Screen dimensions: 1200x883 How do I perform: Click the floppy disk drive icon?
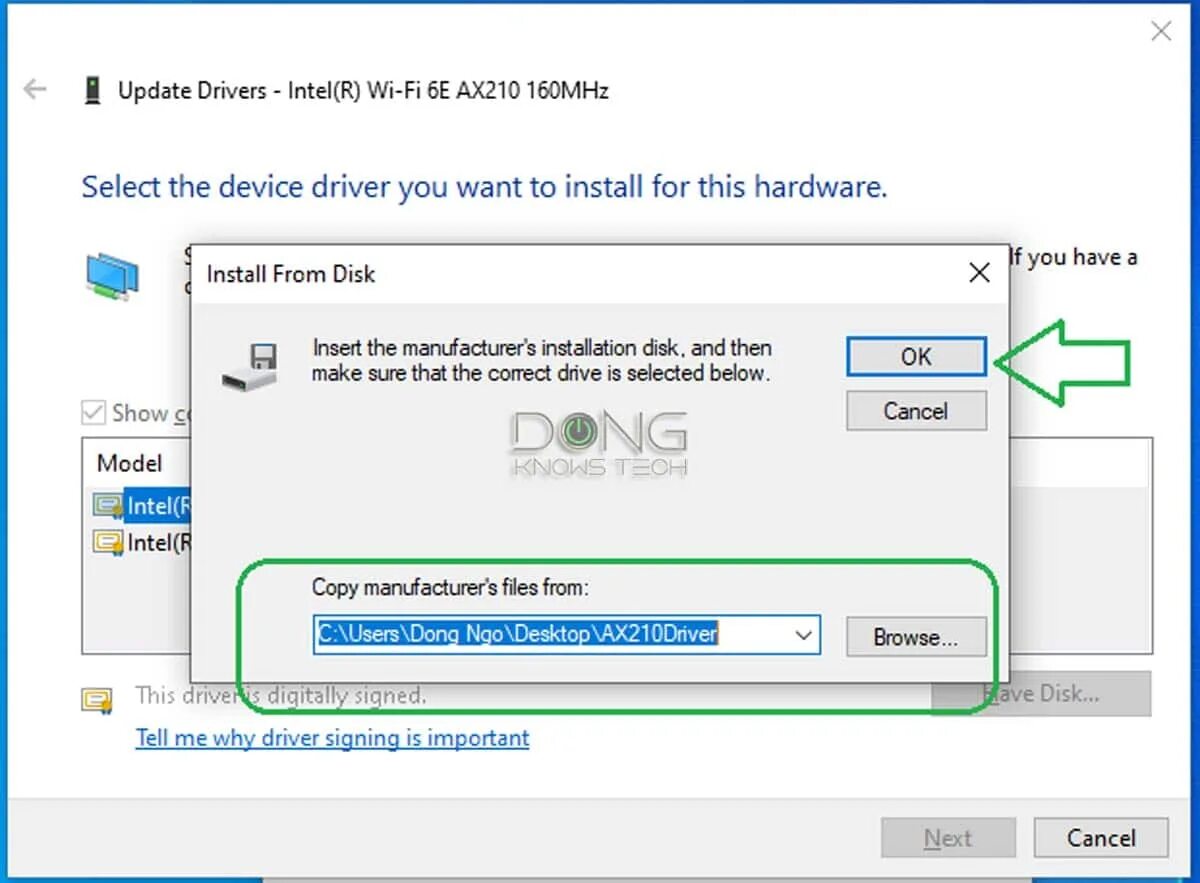pos(250,367)
